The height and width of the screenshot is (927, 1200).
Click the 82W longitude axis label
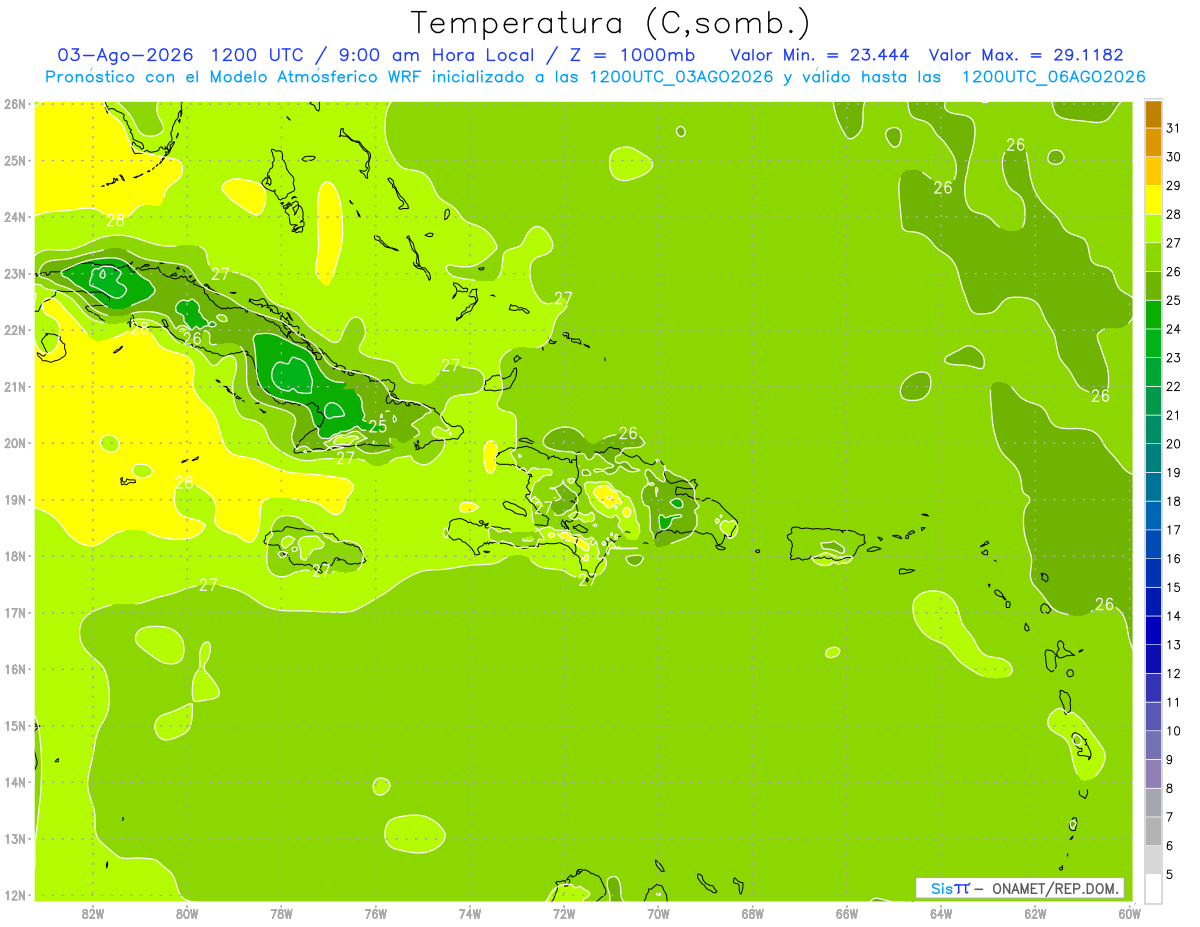[93, 913]
